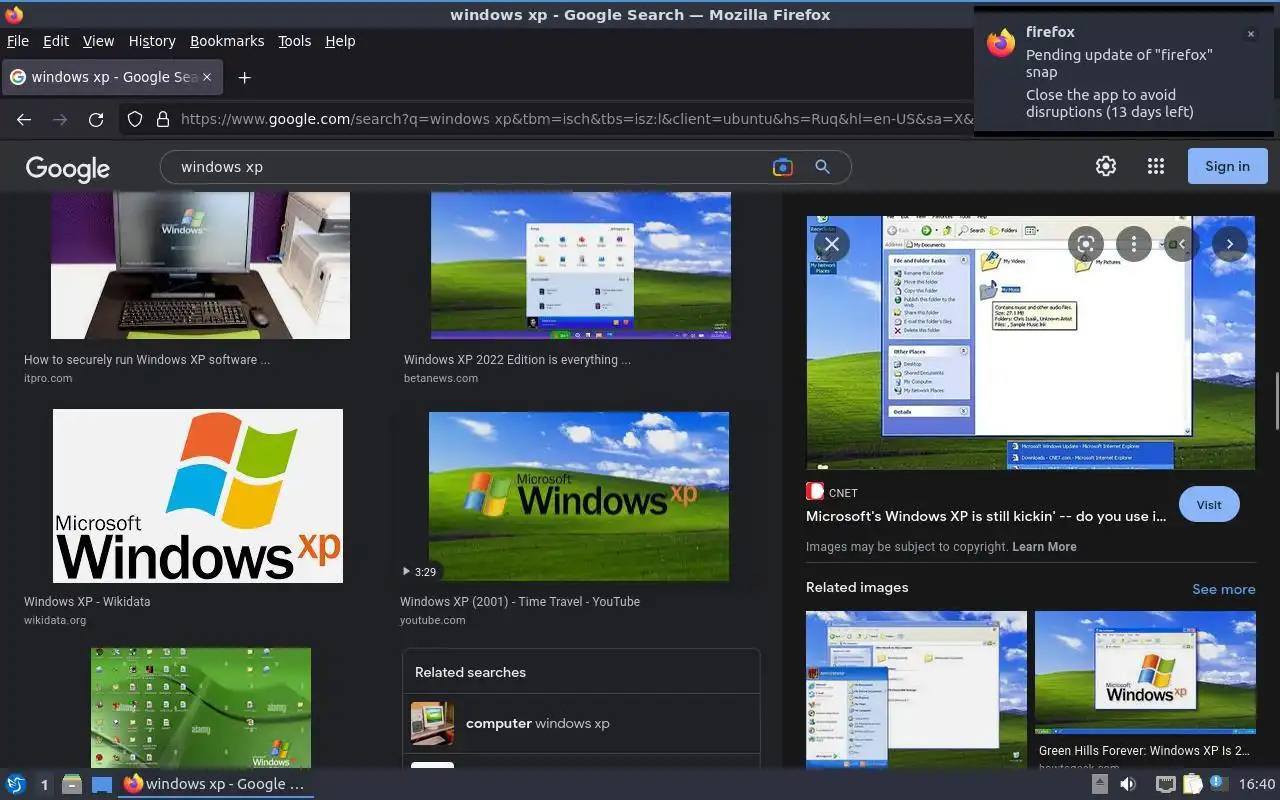Click the Learn More link
The image size is (1280, 800).
[x=1044, y=547]
